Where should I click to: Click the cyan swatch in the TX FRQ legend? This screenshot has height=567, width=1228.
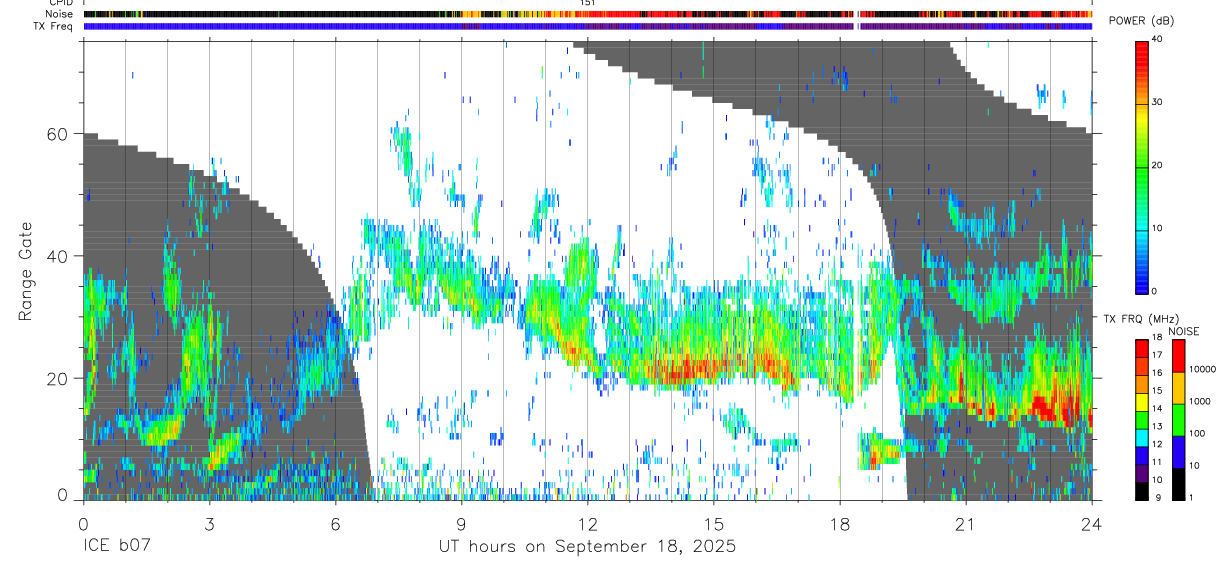point(1142,437)
